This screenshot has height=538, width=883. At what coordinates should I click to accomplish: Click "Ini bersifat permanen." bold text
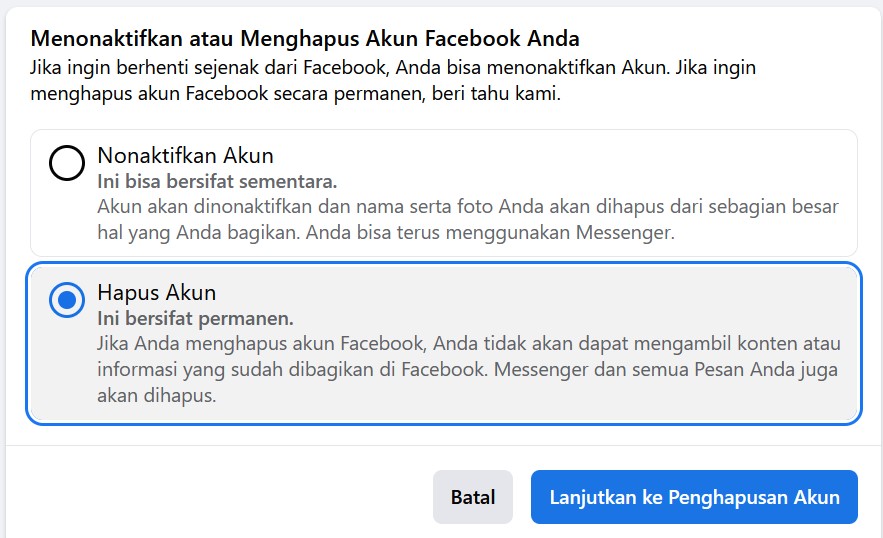pyautogui.click(x=195, y=319)
